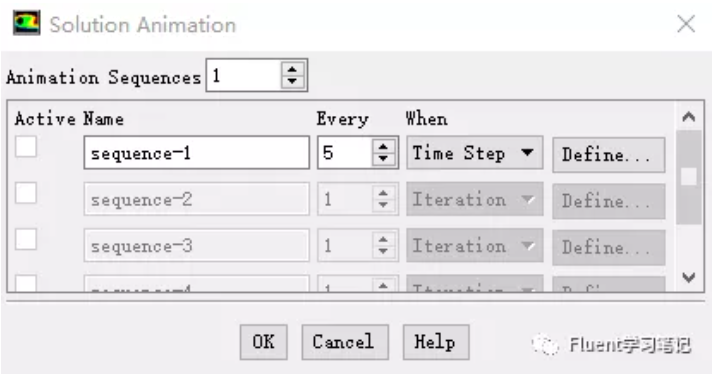Expand the Iteration dropdown for sequence-2
The width and height of the screenshot is (713, 378).
click(x=474, y=199)
